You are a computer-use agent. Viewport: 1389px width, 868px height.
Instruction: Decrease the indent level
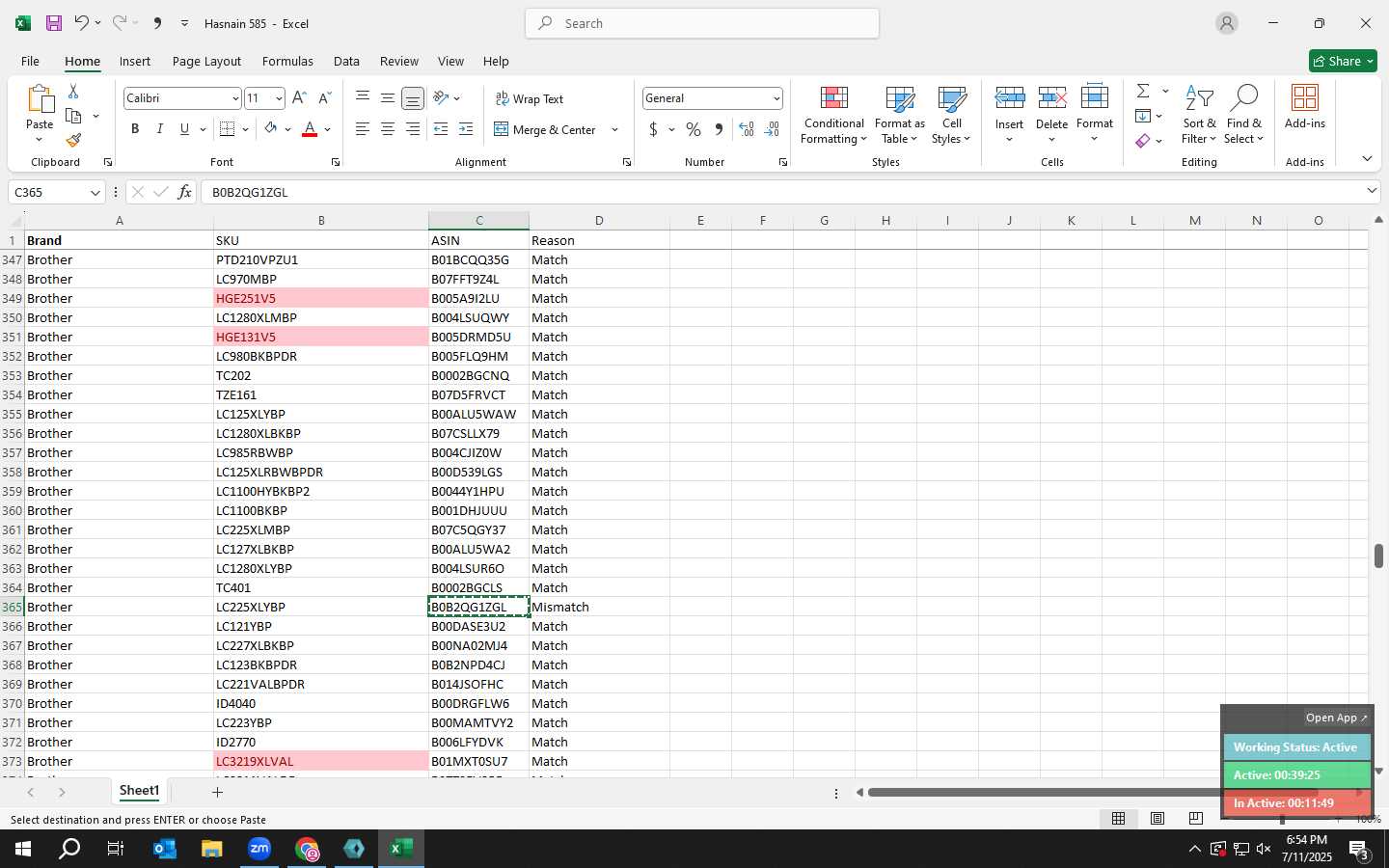pyautogui.click(x=441, y=129)
